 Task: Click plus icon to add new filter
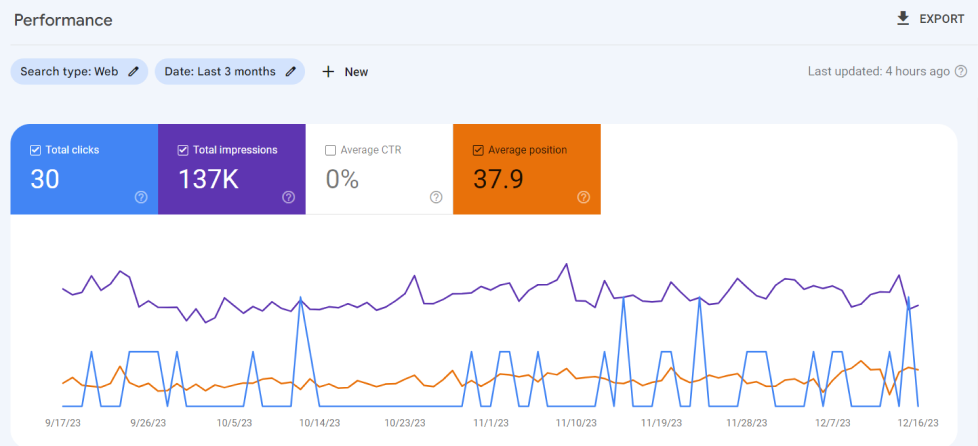click(328, 72)
